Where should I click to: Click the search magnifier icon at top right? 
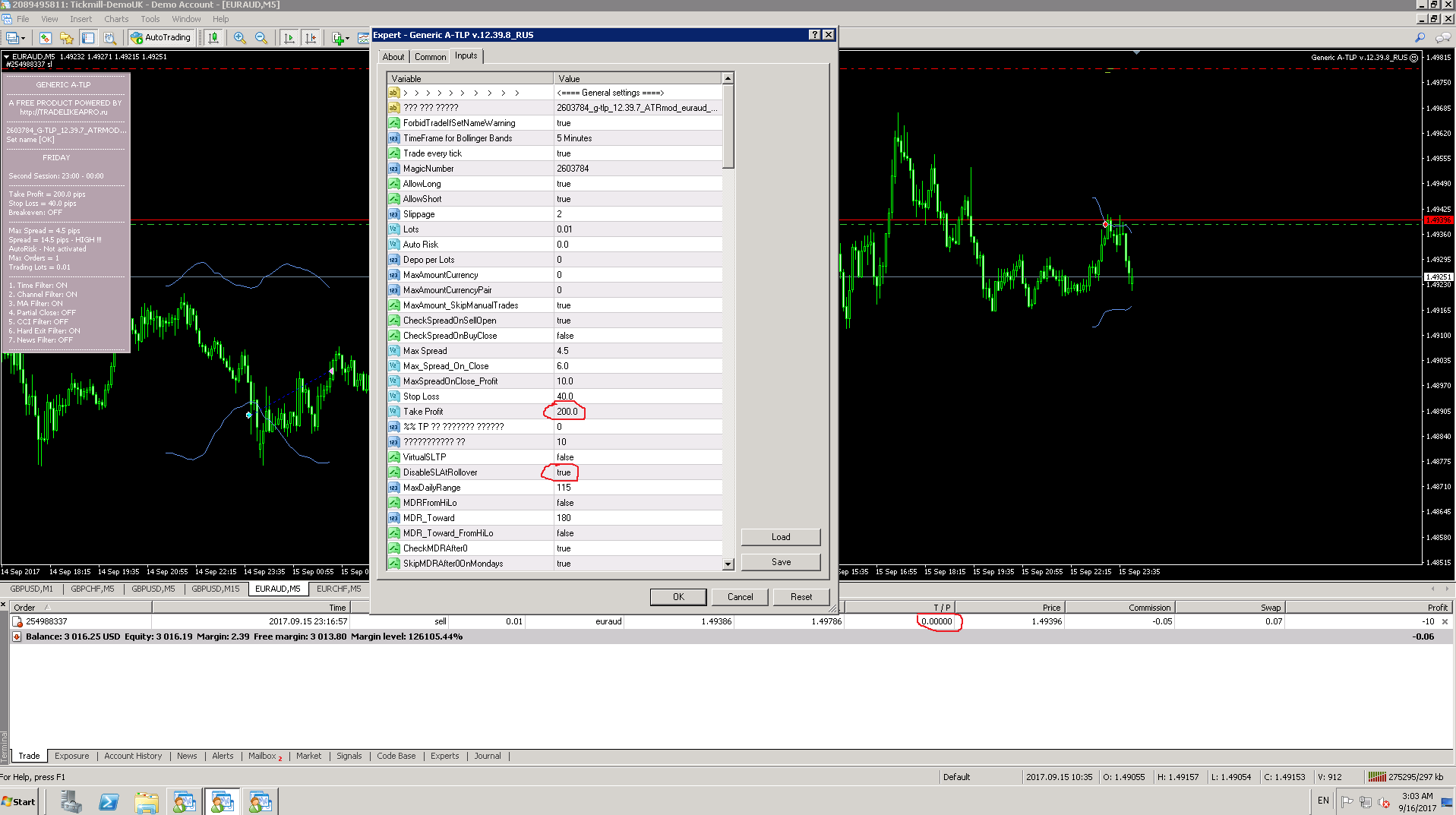1420,37
